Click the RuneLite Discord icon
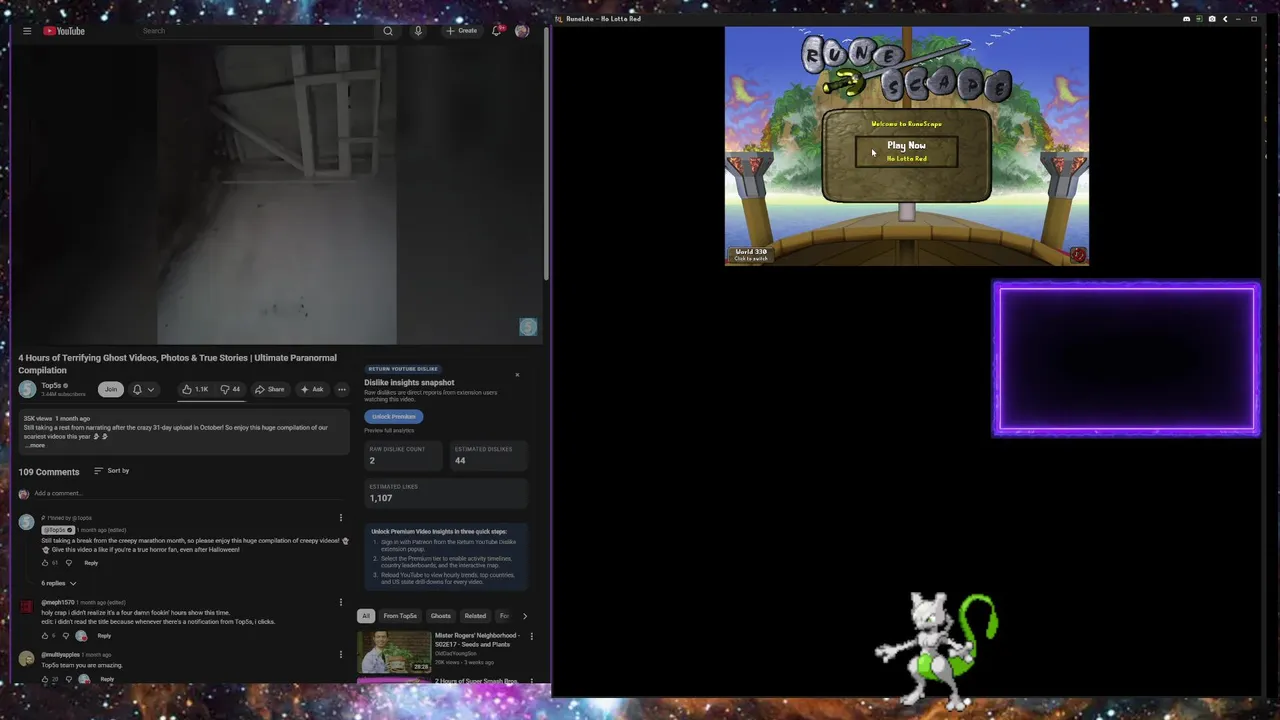This screenshot has width=1280, height=720. click(x=1187, y=19)
